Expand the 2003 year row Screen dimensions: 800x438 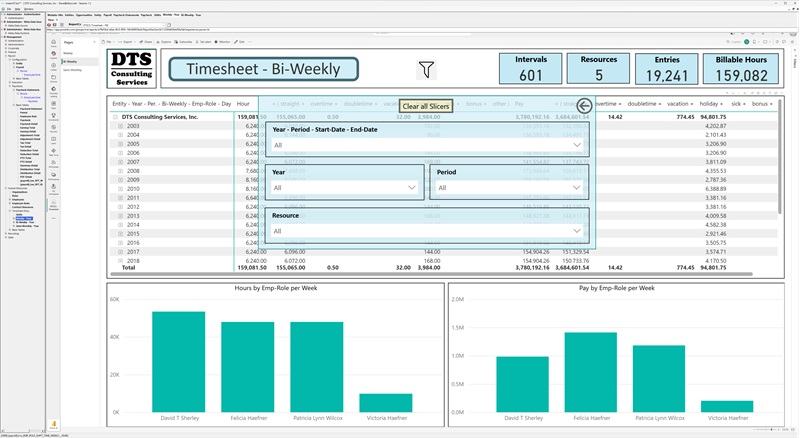(118, 126)
